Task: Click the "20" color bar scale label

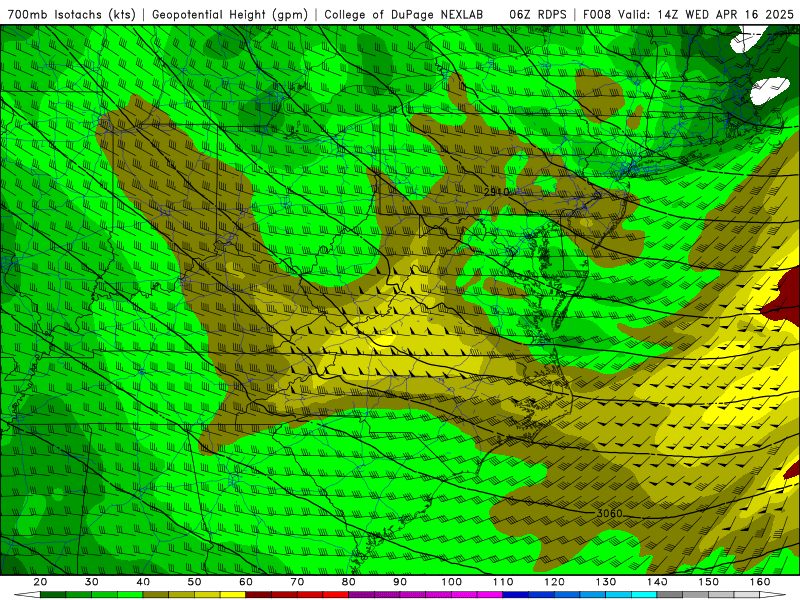Action: tap(40, 582)
